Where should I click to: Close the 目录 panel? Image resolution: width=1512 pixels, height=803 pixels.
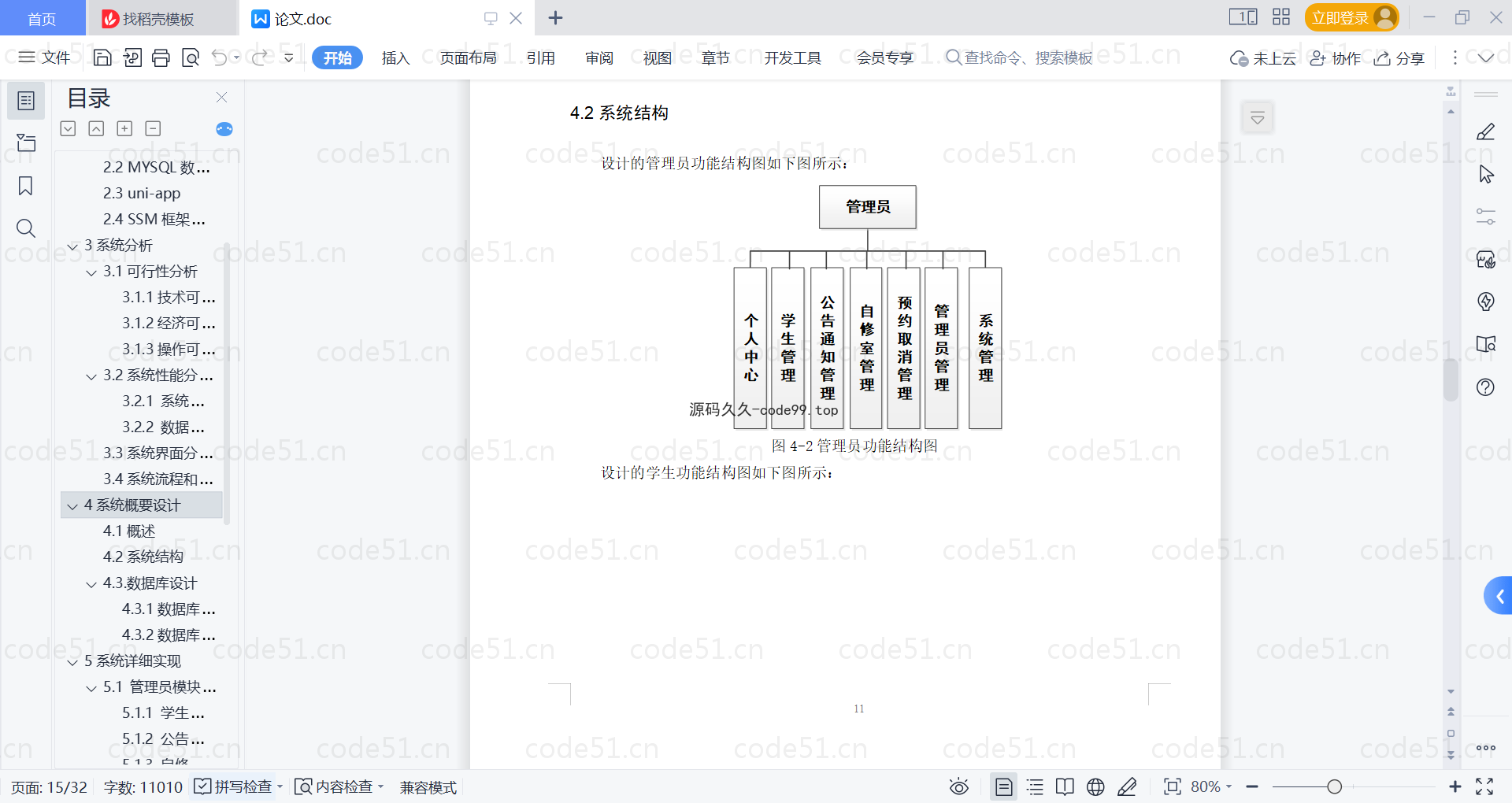[221, 98]
